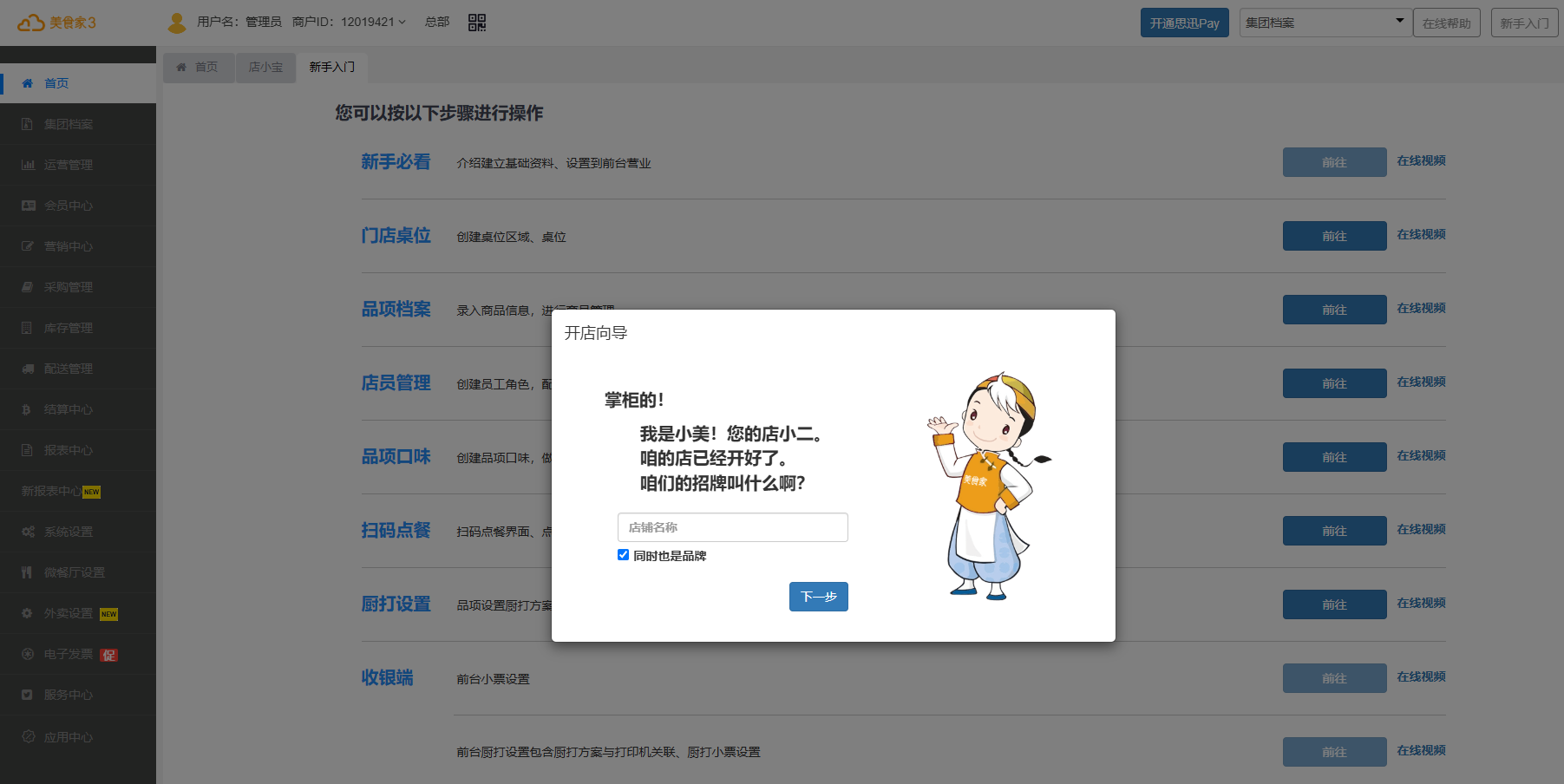Switch to the 店小宝 tab
The image size is (1564, 784).
265,67
